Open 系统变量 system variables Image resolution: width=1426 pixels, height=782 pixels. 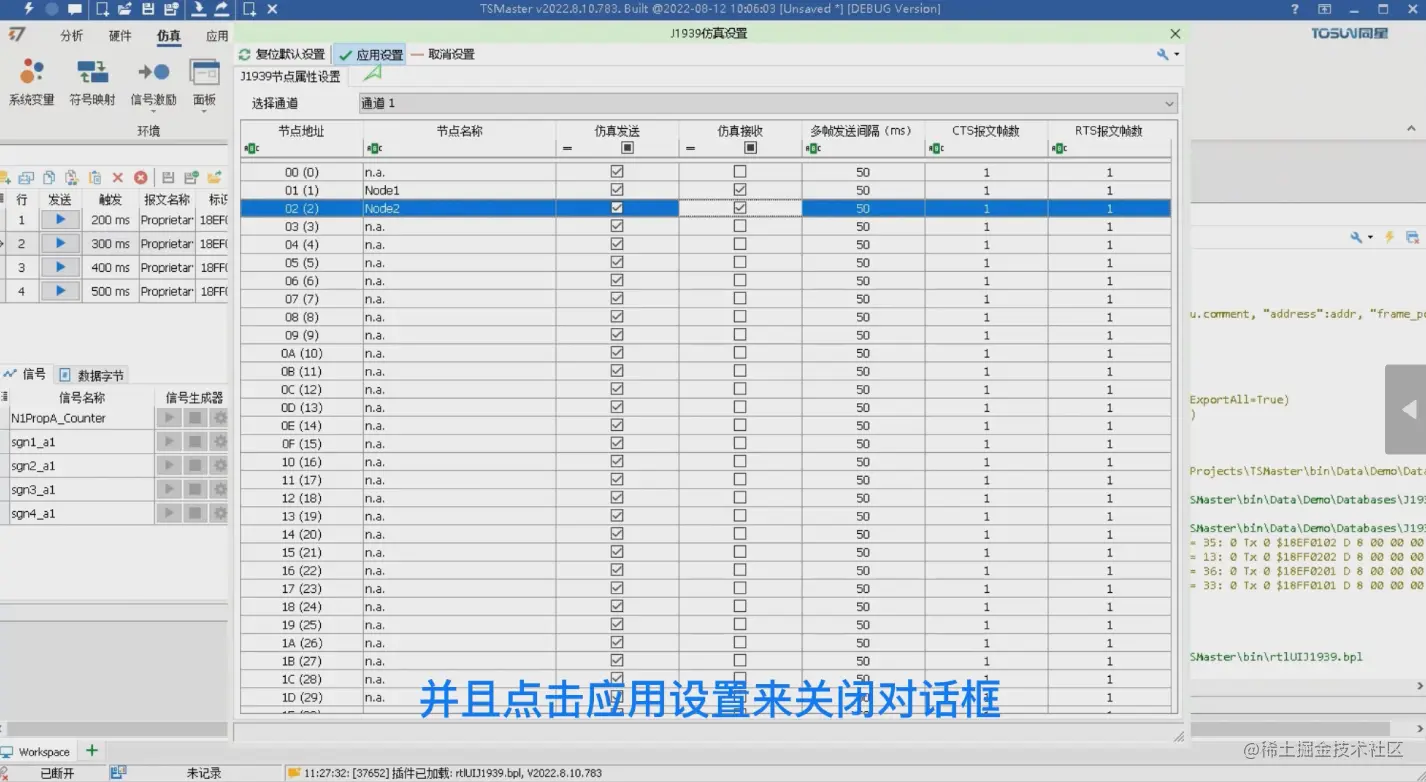pyautogui.click(x=32, y=82)
